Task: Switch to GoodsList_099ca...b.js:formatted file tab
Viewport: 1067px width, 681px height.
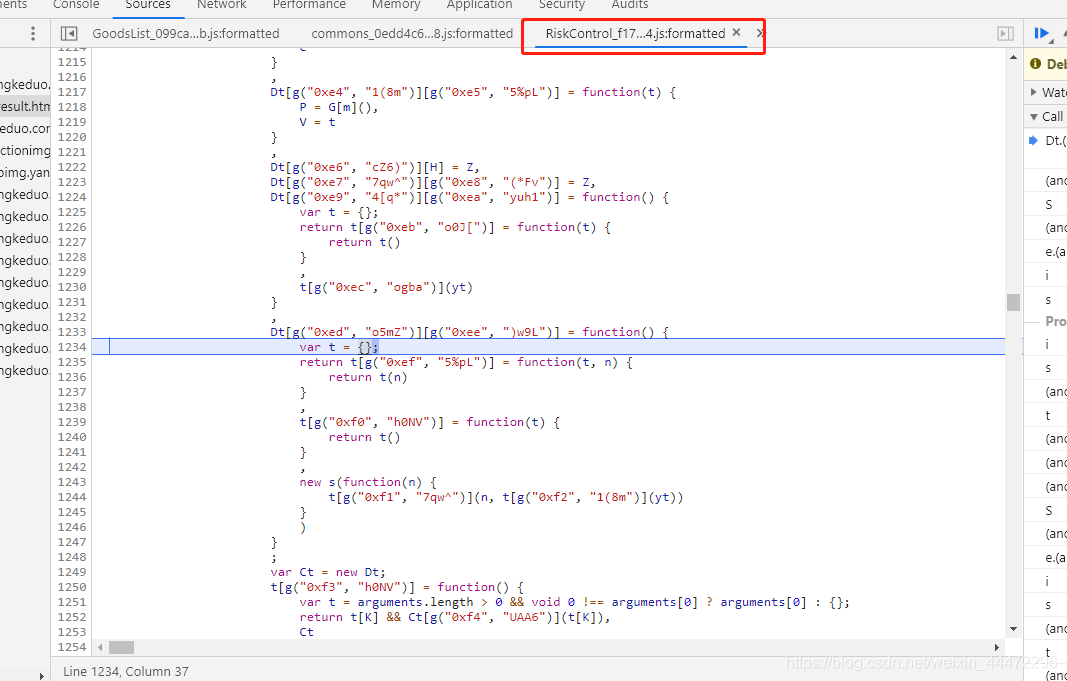Action: (186, 33)
